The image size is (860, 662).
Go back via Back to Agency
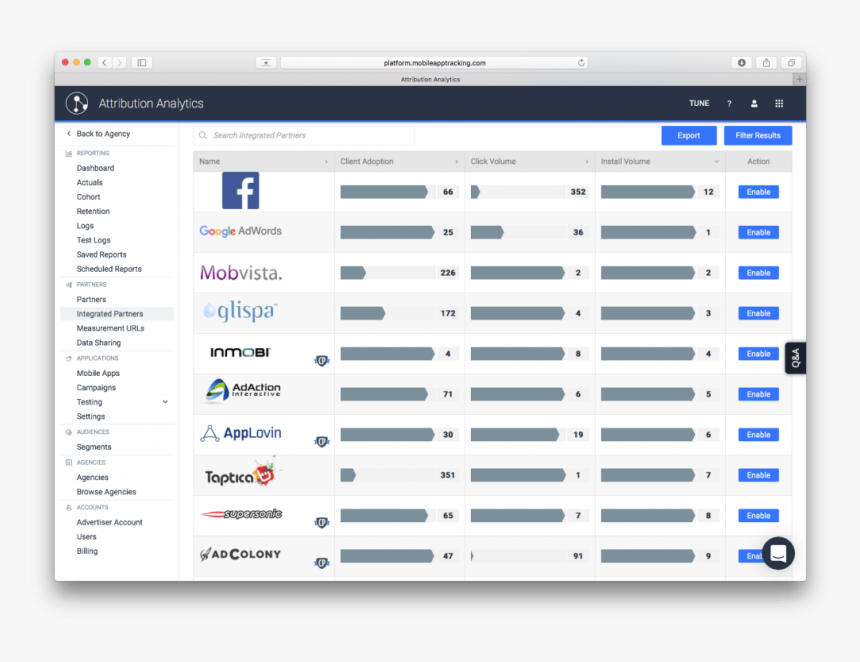point(98,134)
